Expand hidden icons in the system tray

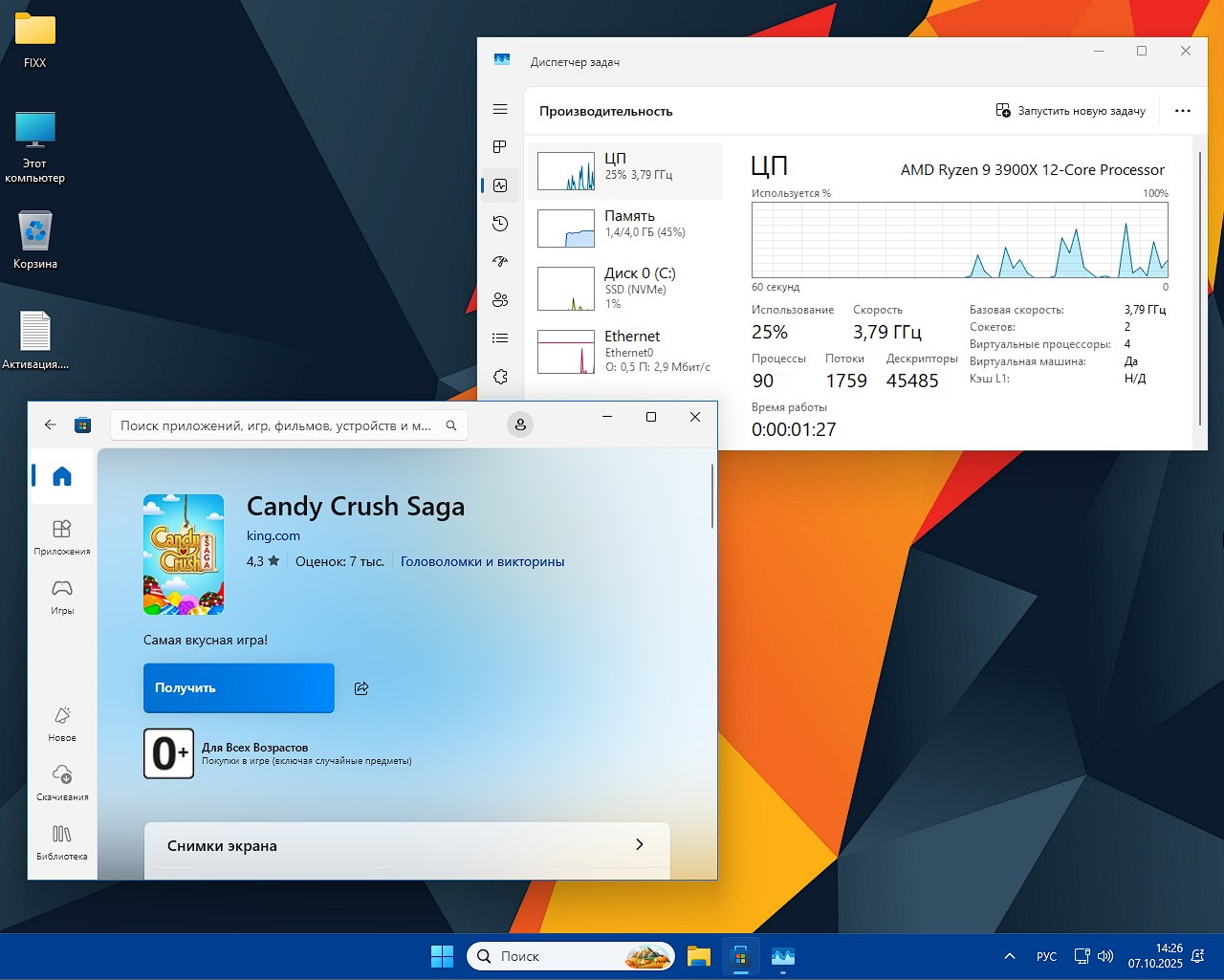pyautogui.click(x=1009, y=955)
